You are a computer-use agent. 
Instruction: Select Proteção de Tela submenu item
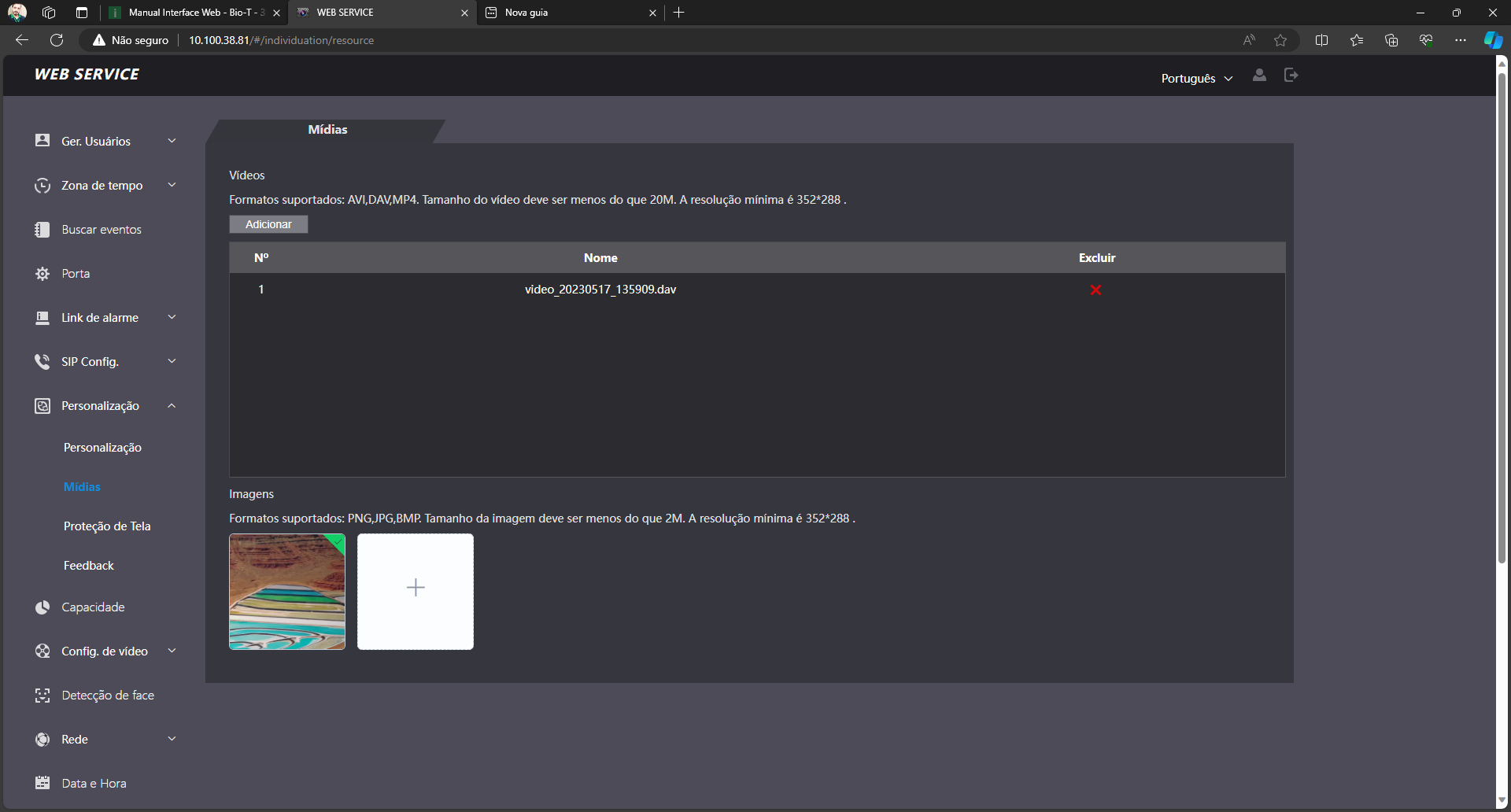tap(107, 526)
